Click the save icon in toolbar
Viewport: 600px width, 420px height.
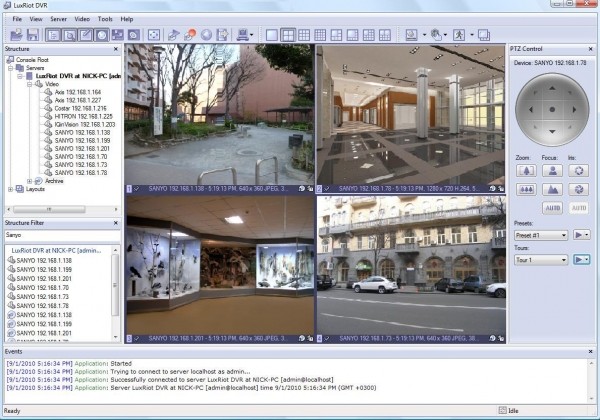(x=31, y=35)
